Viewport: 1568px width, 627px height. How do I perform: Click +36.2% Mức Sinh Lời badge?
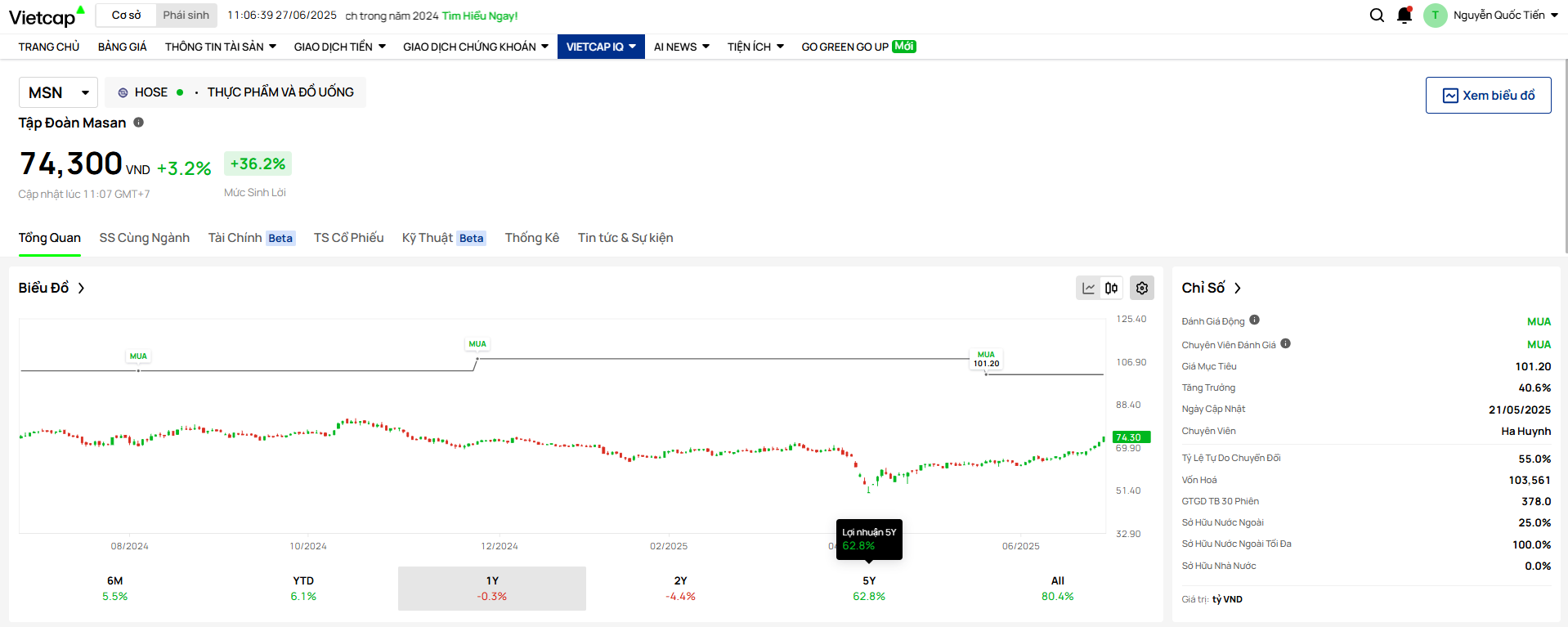coord(258,163)
